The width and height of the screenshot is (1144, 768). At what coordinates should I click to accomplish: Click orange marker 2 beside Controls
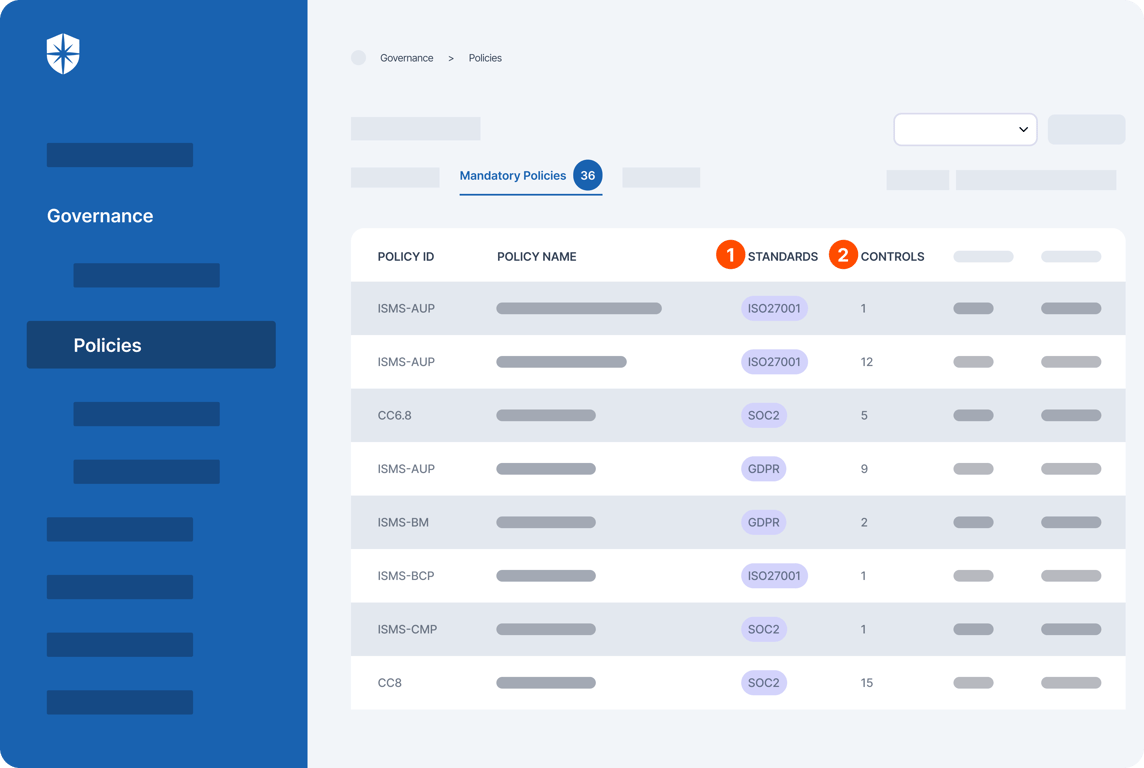pyautogui.click(x=843, y=255)
